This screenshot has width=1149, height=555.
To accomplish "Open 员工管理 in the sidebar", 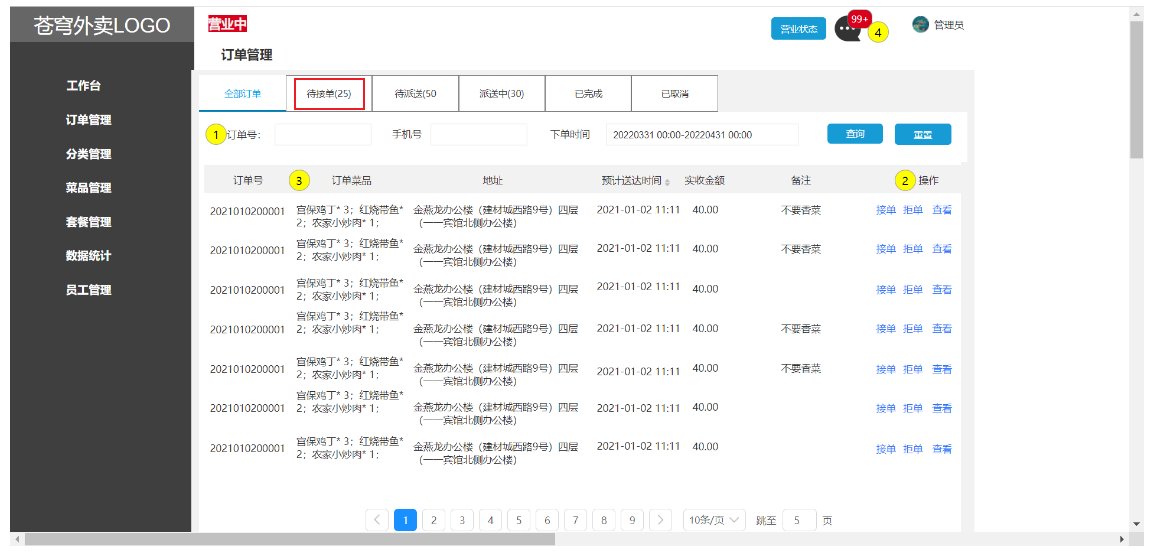I will tap(89, 290).
